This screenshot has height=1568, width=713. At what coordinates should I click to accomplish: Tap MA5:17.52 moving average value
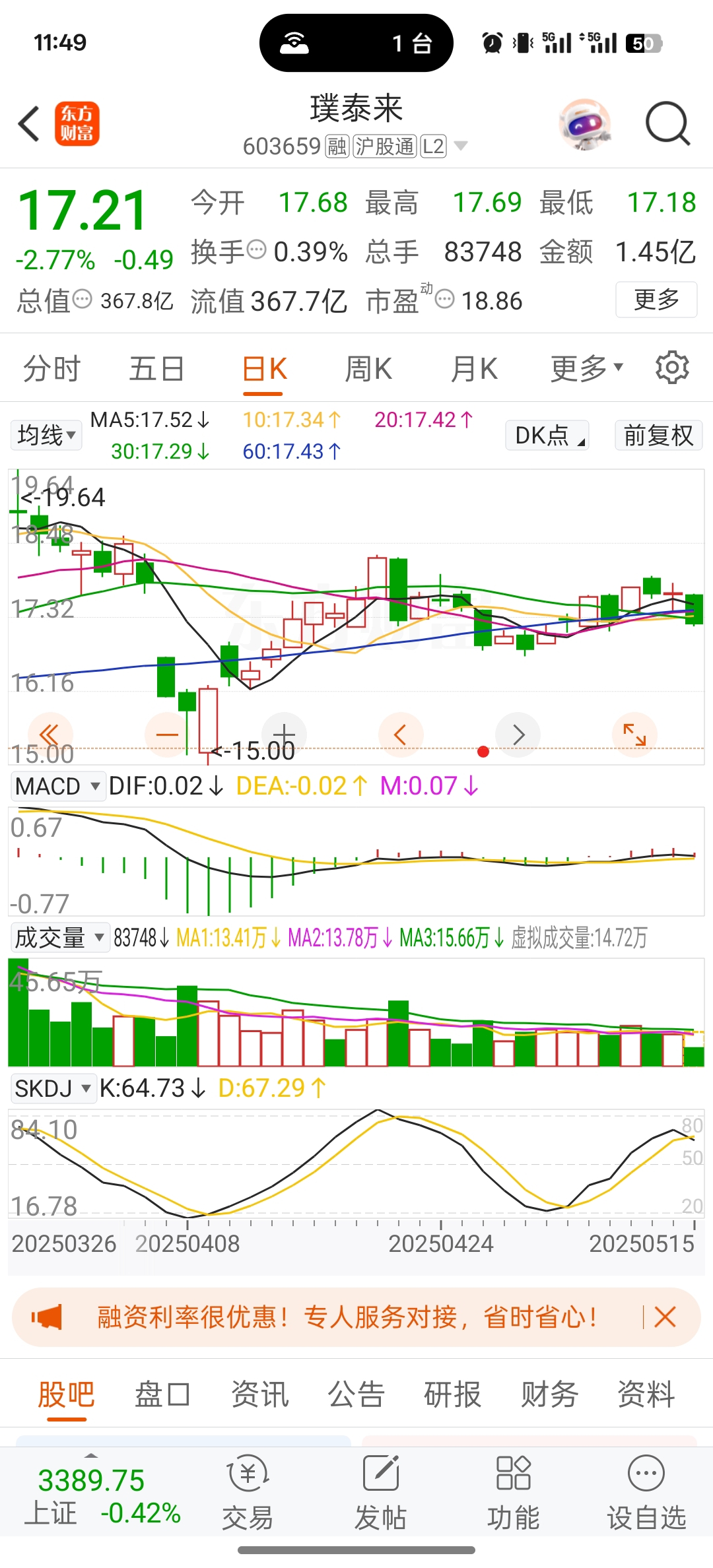(149, 420)
